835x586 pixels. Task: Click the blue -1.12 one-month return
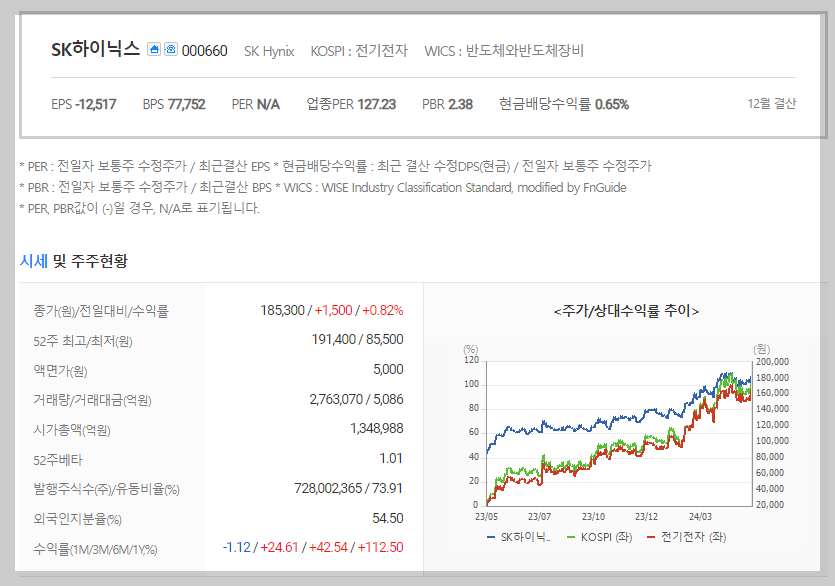pyautogui.click(x=236, y=547)
